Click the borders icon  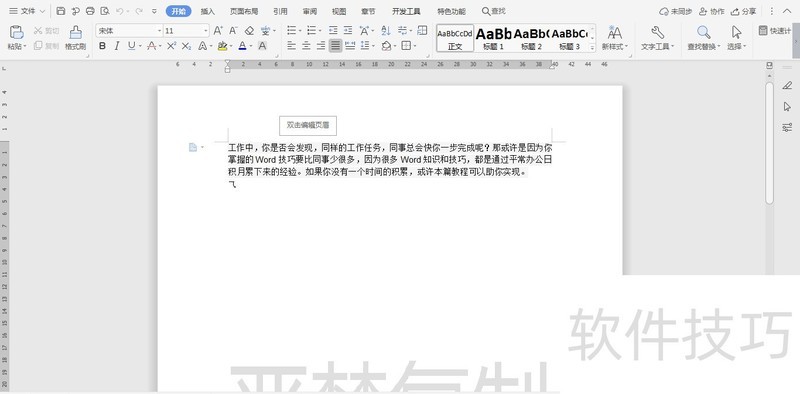tap(406, 46)
